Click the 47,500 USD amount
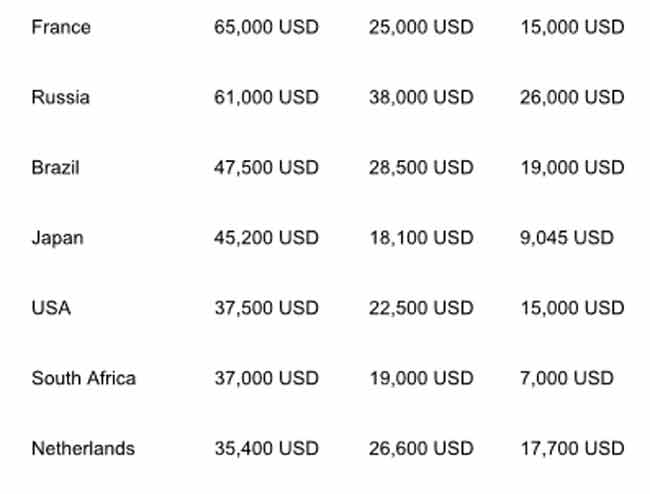 tap(266, 167)
